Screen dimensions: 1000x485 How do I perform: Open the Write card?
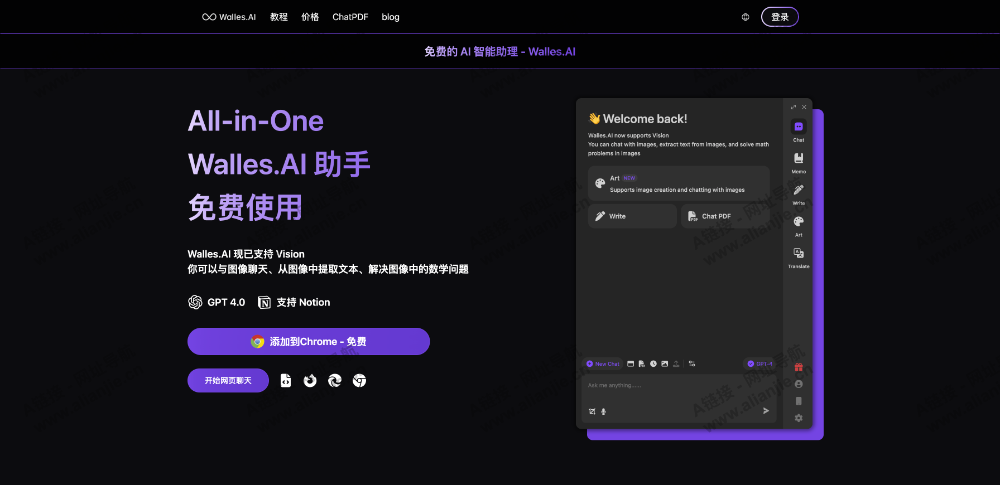632,216
